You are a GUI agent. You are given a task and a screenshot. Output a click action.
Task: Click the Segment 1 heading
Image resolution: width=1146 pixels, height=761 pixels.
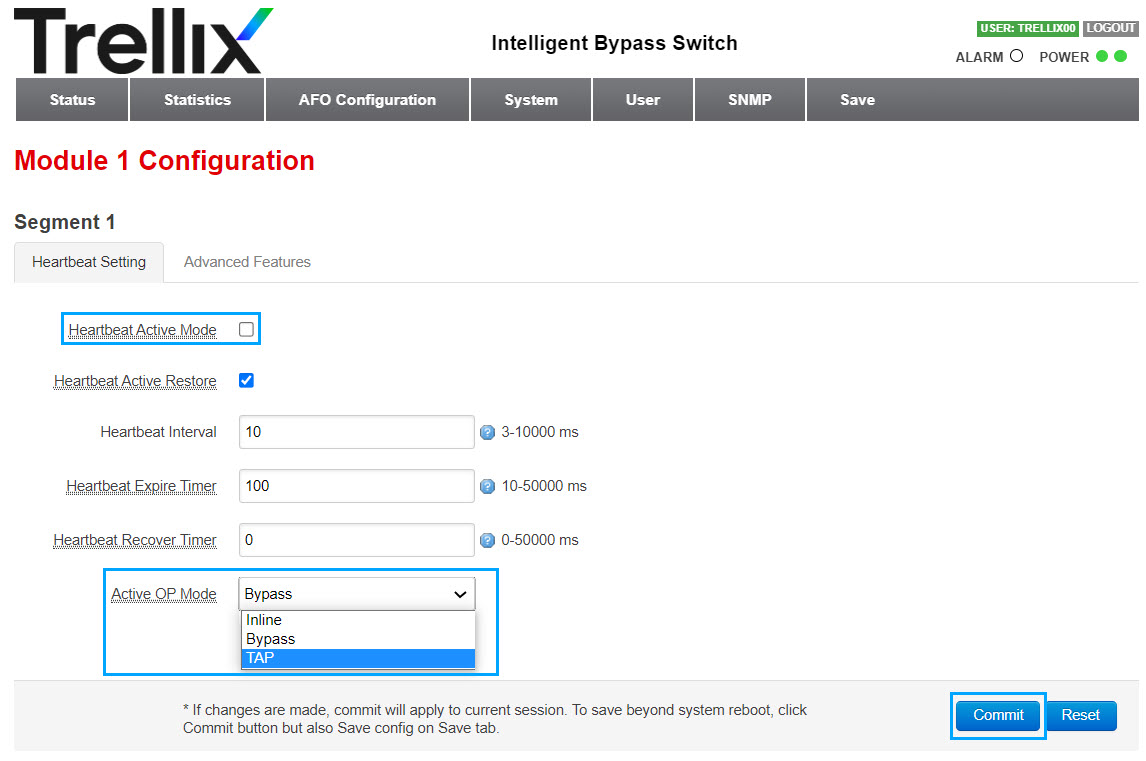point(64,222)
